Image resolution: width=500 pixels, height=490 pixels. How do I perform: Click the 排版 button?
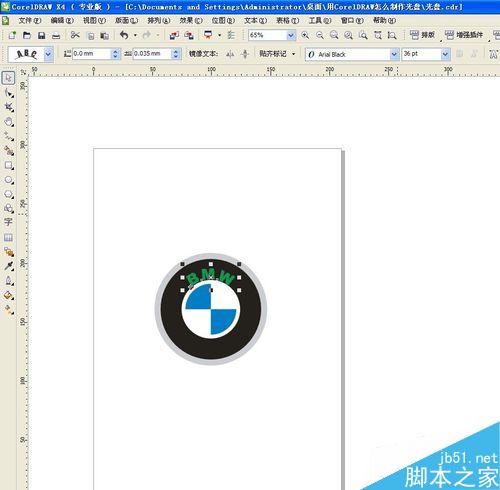pyautogui.click(x=422, y=35)
